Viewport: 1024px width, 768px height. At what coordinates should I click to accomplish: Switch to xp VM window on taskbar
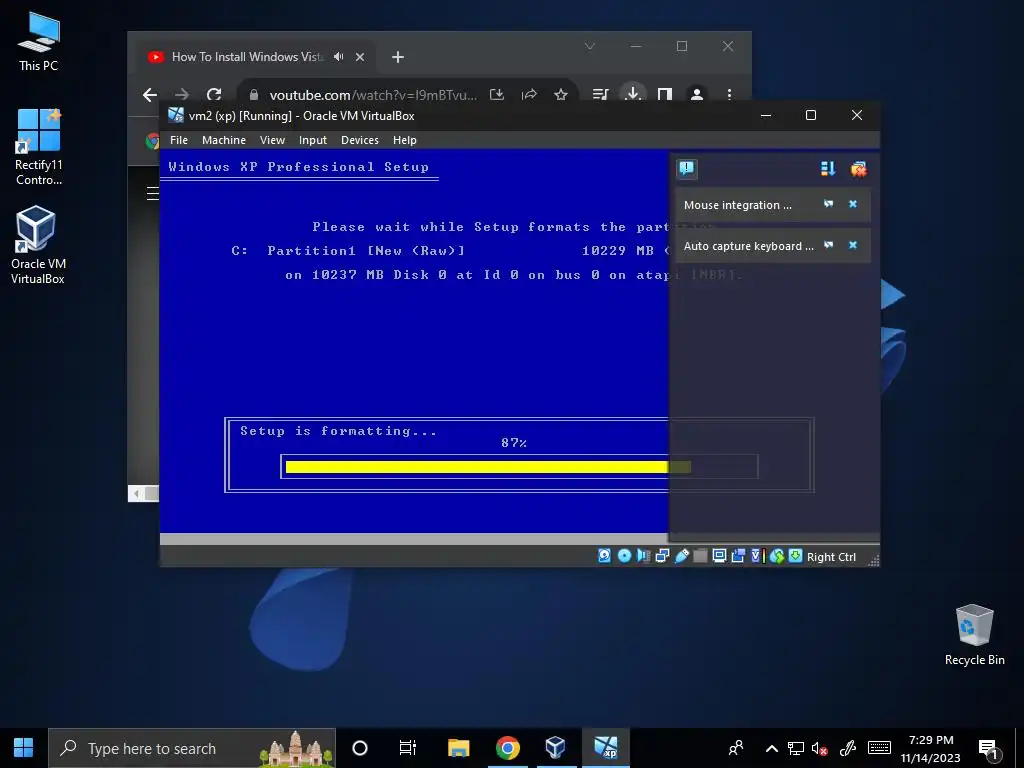tap(605, 748)
